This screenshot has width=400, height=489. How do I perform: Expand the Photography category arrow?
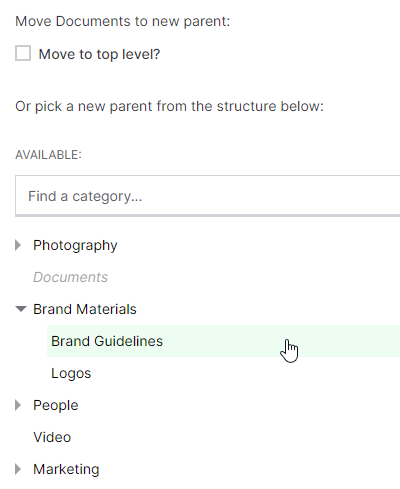click(18, 245)
